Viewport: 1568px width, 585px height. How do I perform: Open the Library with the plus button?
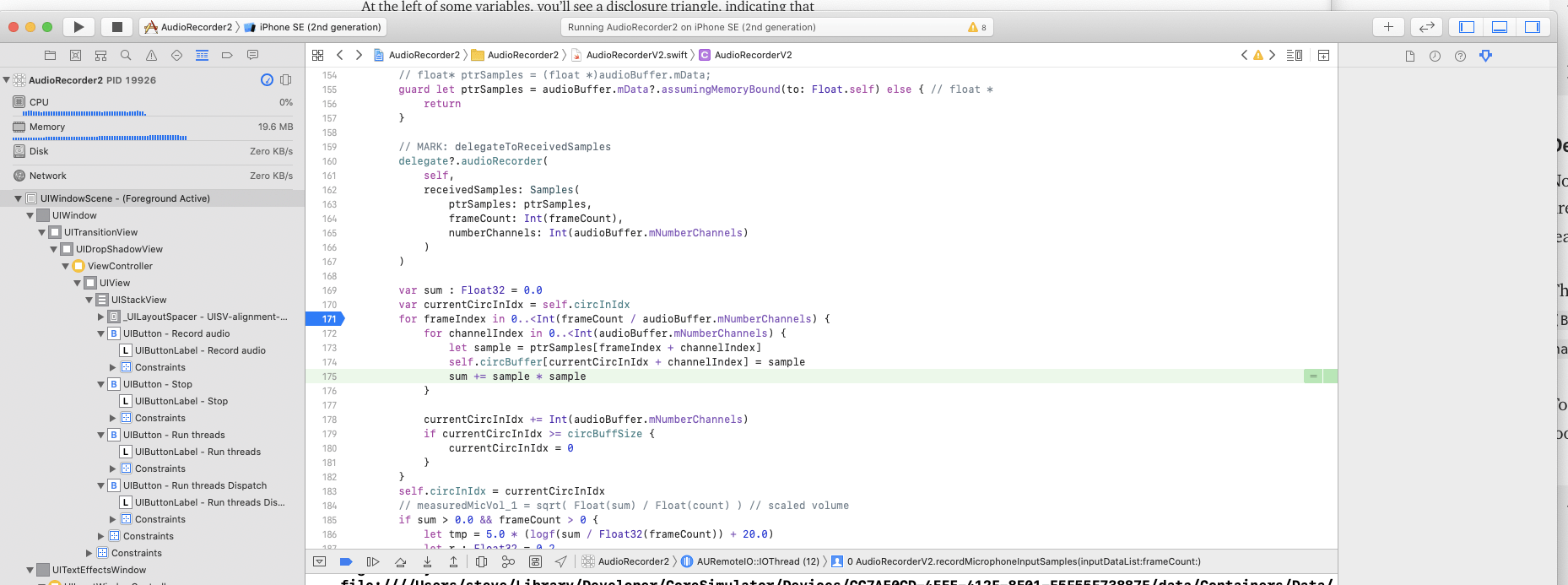tap(1388, 27)
